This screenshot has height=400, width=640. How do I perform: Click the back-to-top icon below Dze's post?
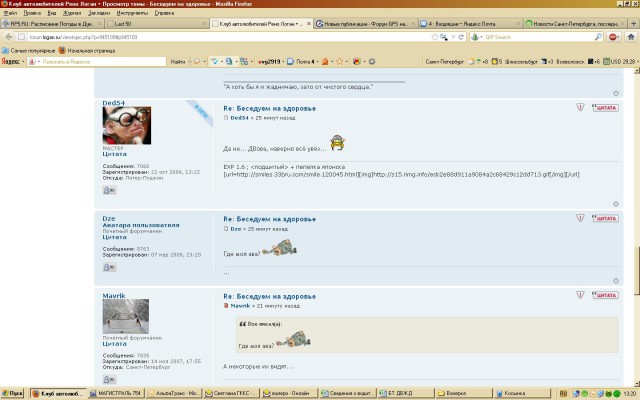tap(616, 281)
